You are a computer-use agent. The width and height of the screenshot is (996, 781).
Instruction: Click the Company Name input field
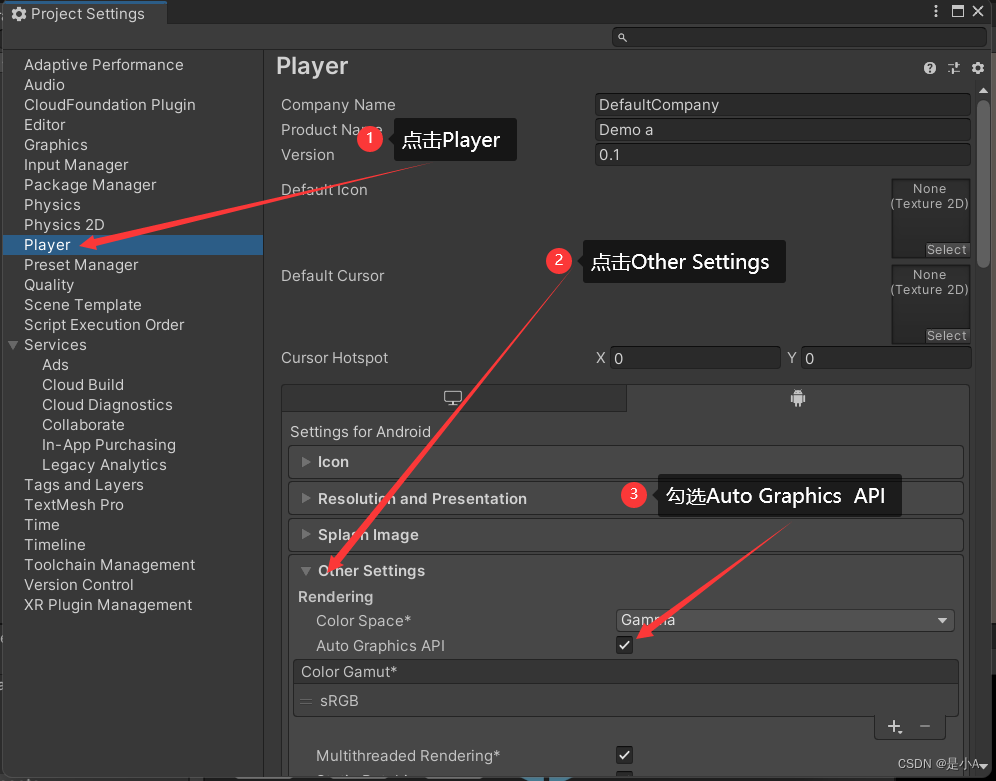(x=783, y=105)
